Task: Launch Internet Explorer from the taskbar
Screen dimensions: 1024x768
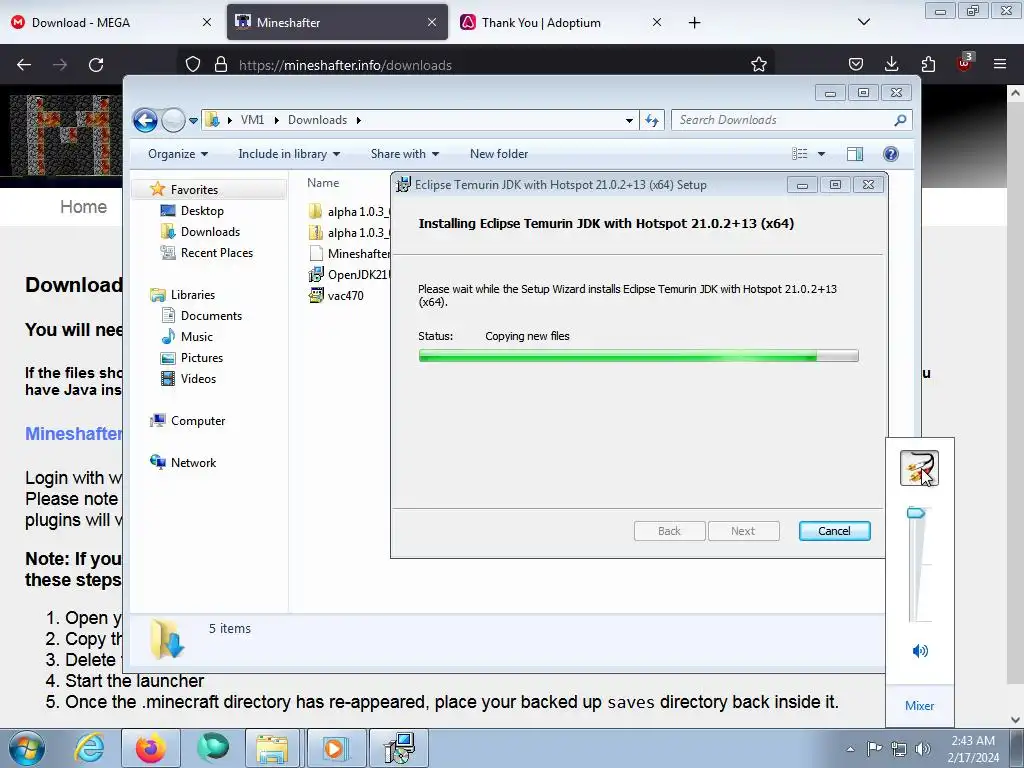Action: coord(89,748)
